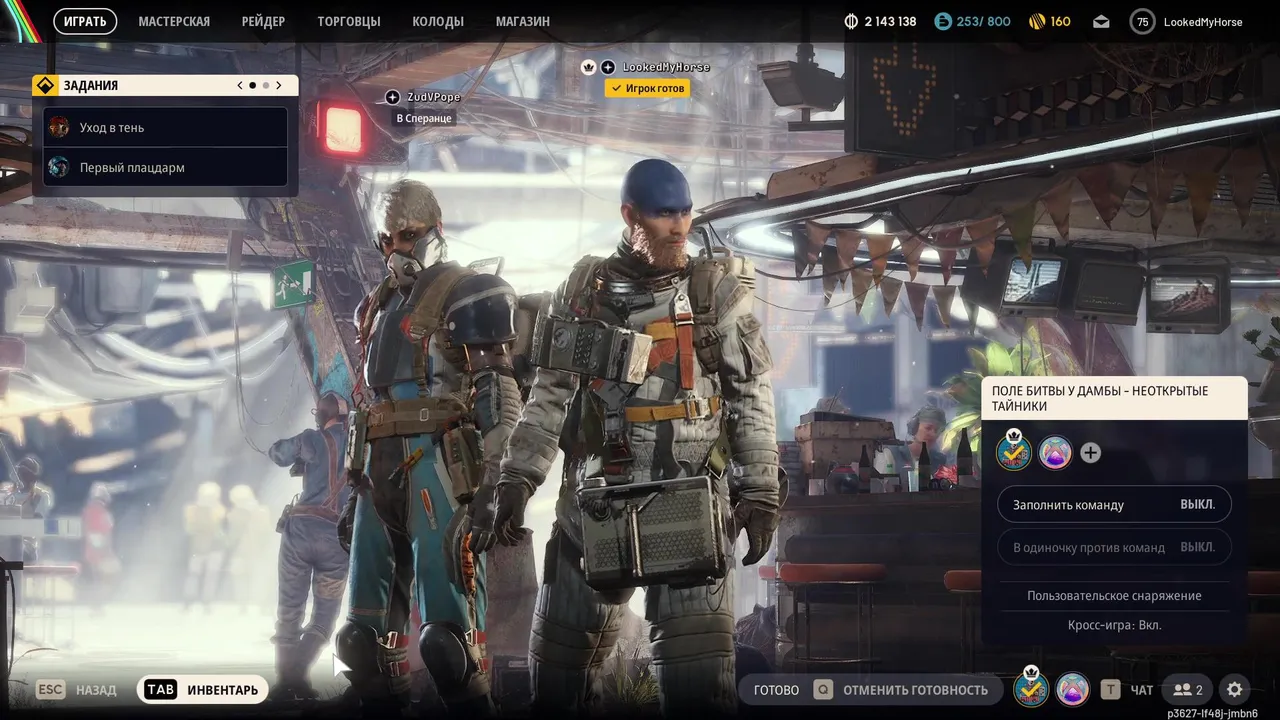Open the МАГАЗИН tab
Viewport: 1280px width, 720px height.
pos(523,21)
